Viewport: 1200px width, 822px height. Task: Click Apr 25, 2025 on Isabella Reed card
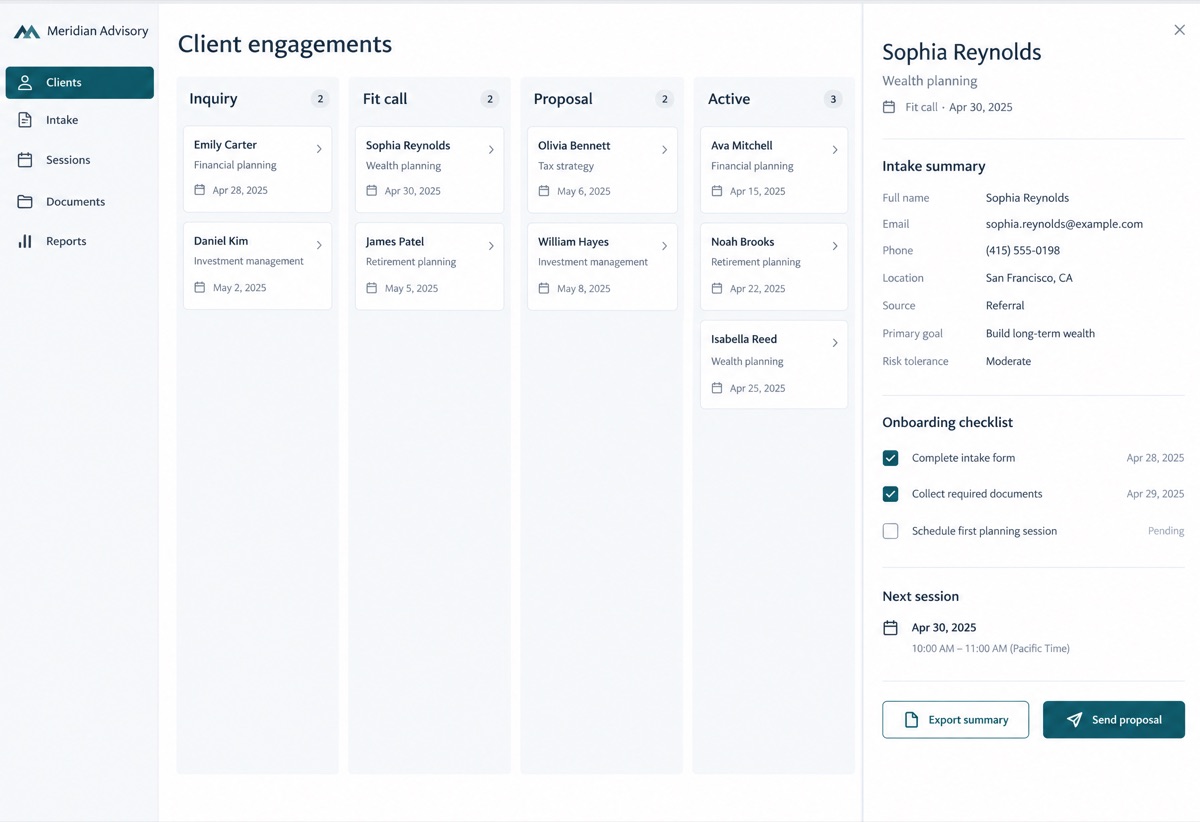(757, 388)
